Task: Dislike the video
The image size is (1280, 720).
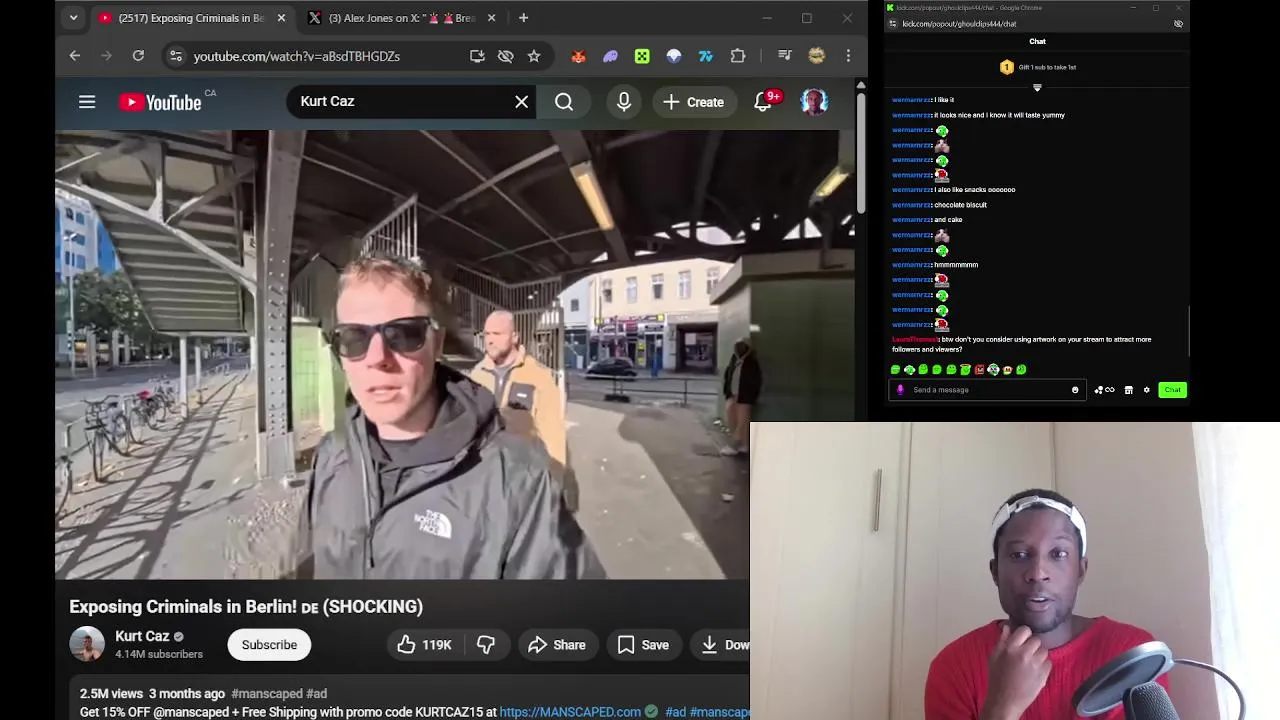Action: coord(486,645)
